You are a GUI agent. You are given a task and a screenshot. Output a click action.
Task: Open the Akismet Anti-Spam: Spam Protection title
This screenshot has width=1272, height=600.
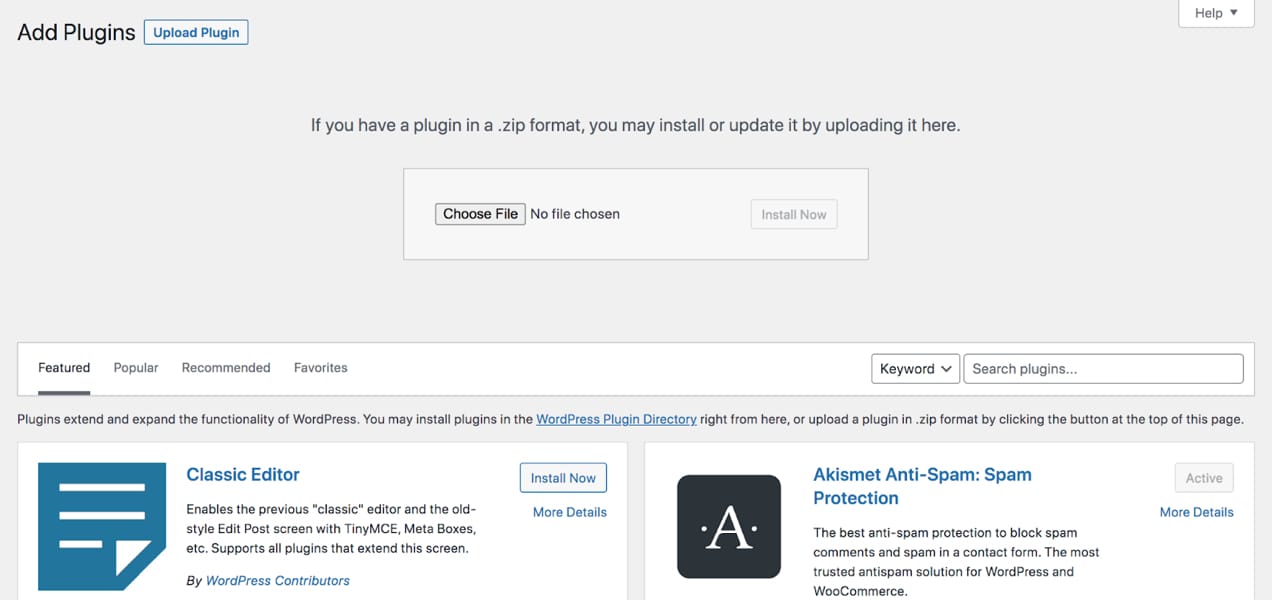(x=922, y=486)
